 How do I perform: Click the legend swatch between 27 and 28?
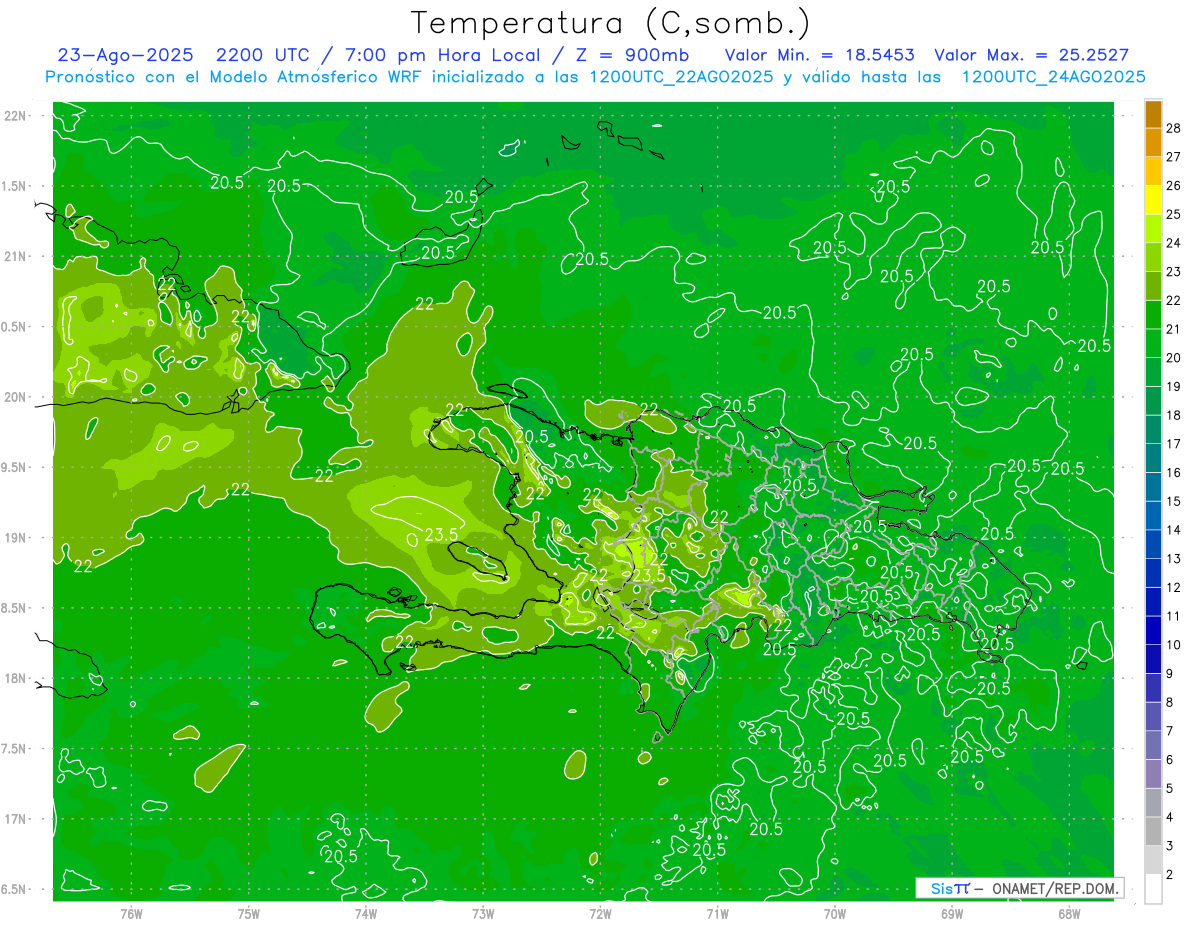coord(1153,142)
